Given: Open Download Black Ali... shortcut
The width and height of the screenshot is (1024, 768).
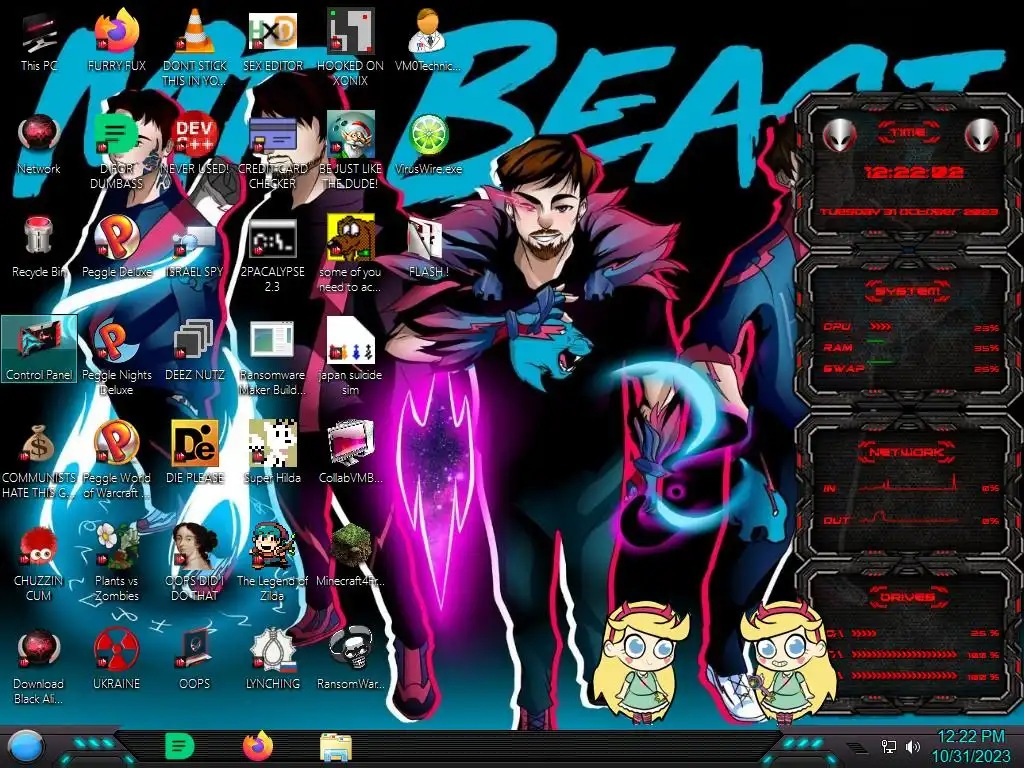Looking at the screenshot, I should tap(39, 666).
